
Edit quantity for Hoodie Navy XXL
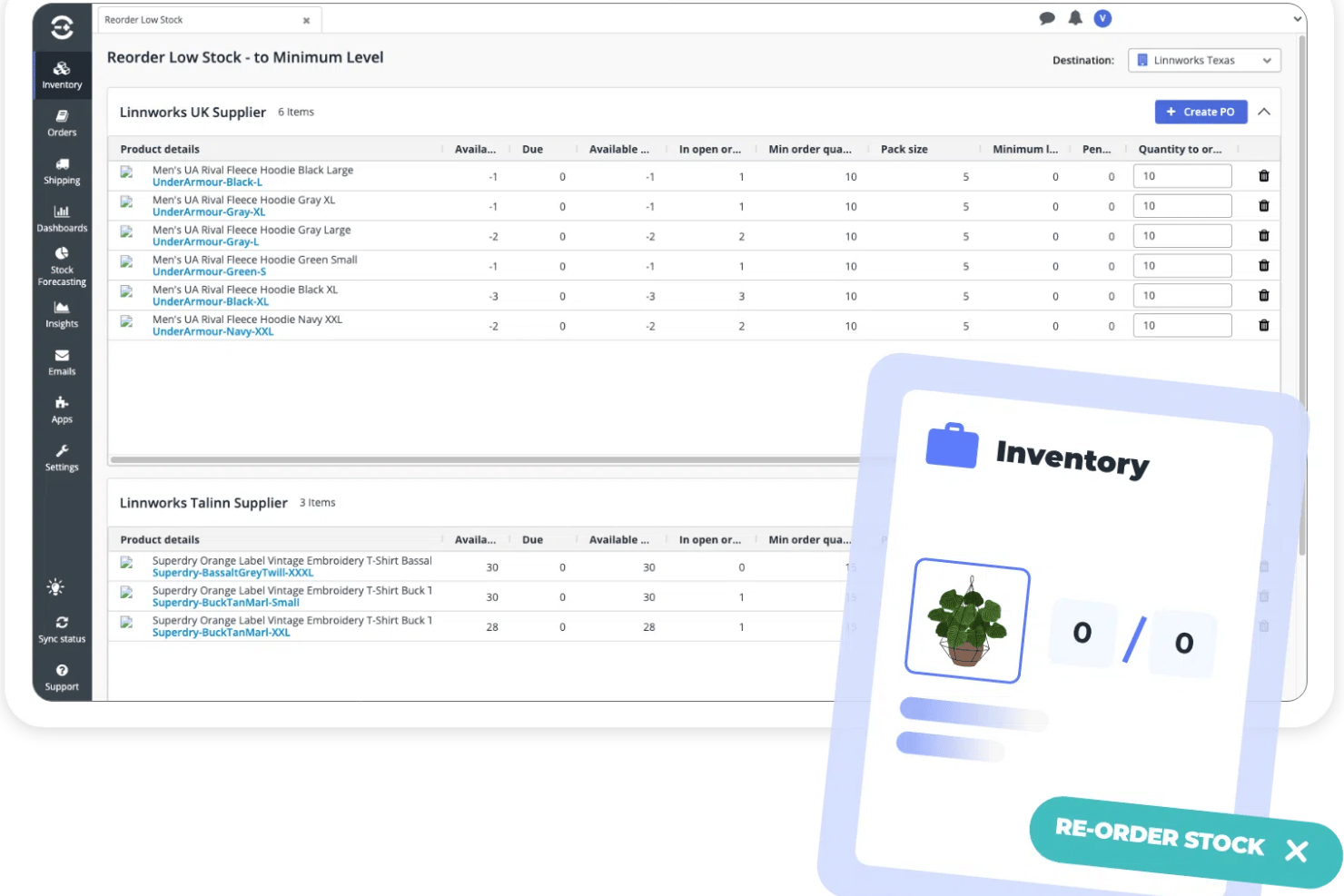(x=1182, y=326)
